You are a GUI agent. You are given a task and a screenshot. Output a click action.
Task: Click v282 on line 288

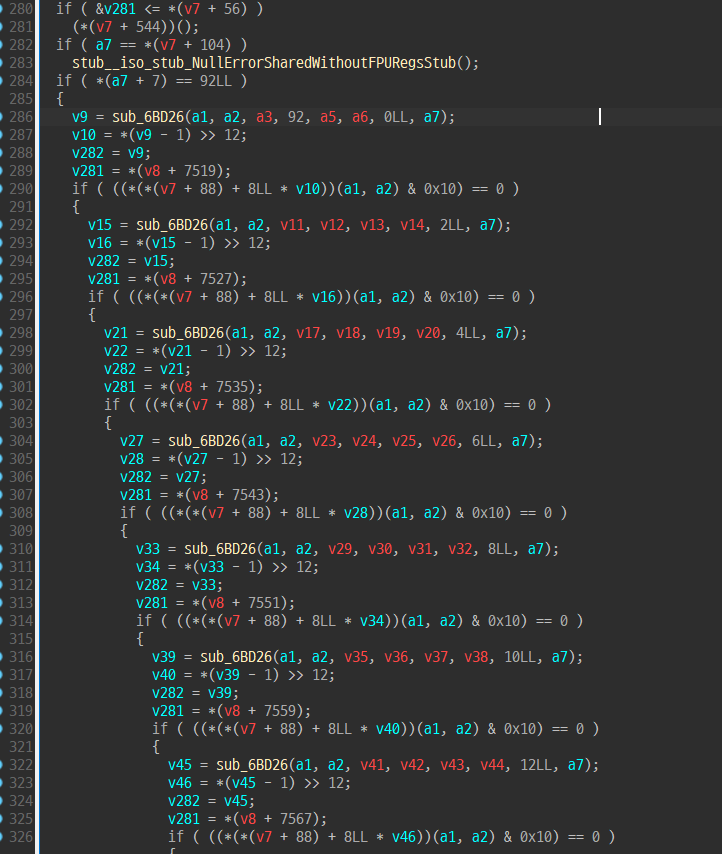(88, 152)
